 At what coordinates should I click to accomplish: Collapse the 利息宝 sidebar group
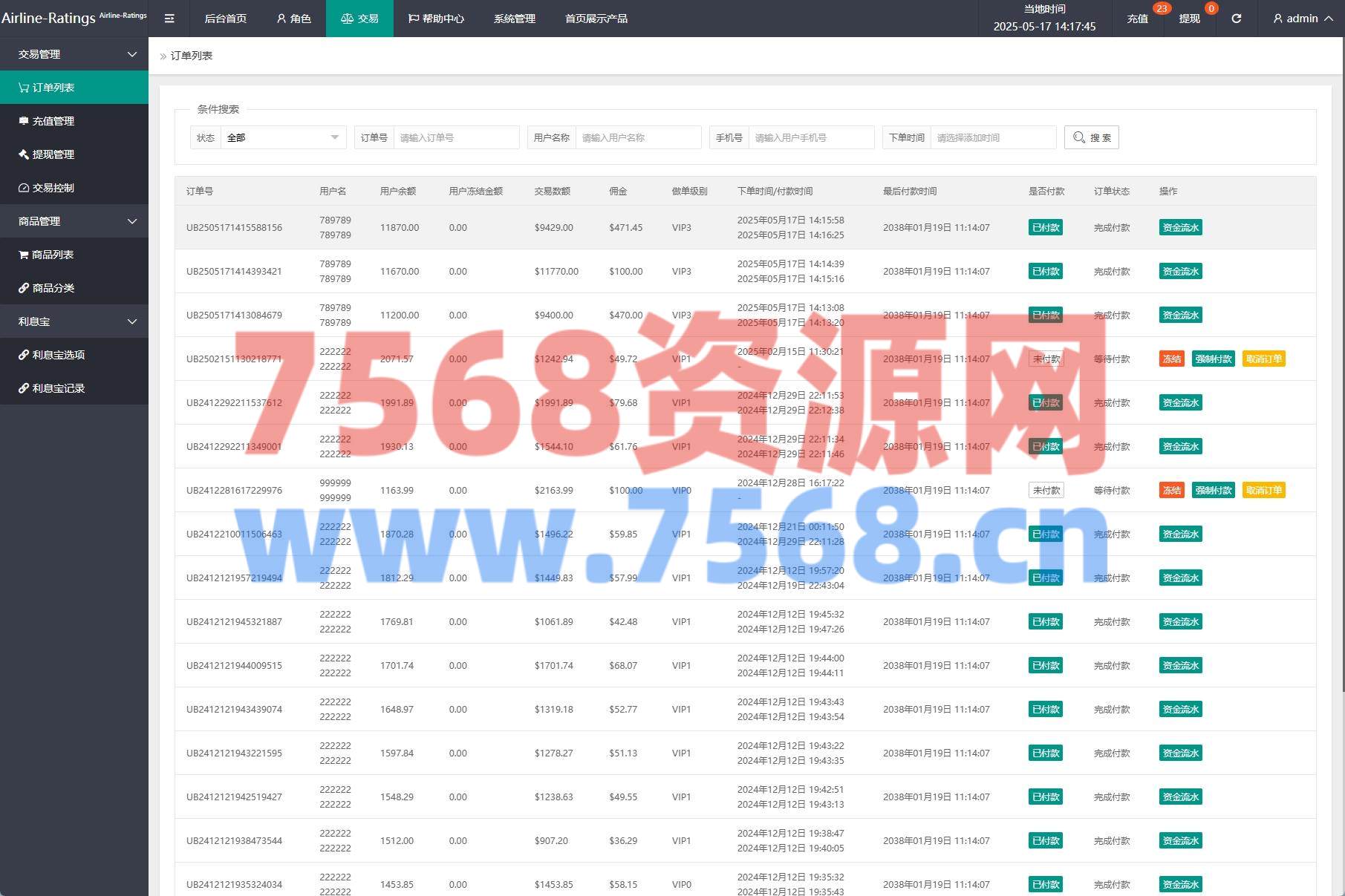coord(74,321)
